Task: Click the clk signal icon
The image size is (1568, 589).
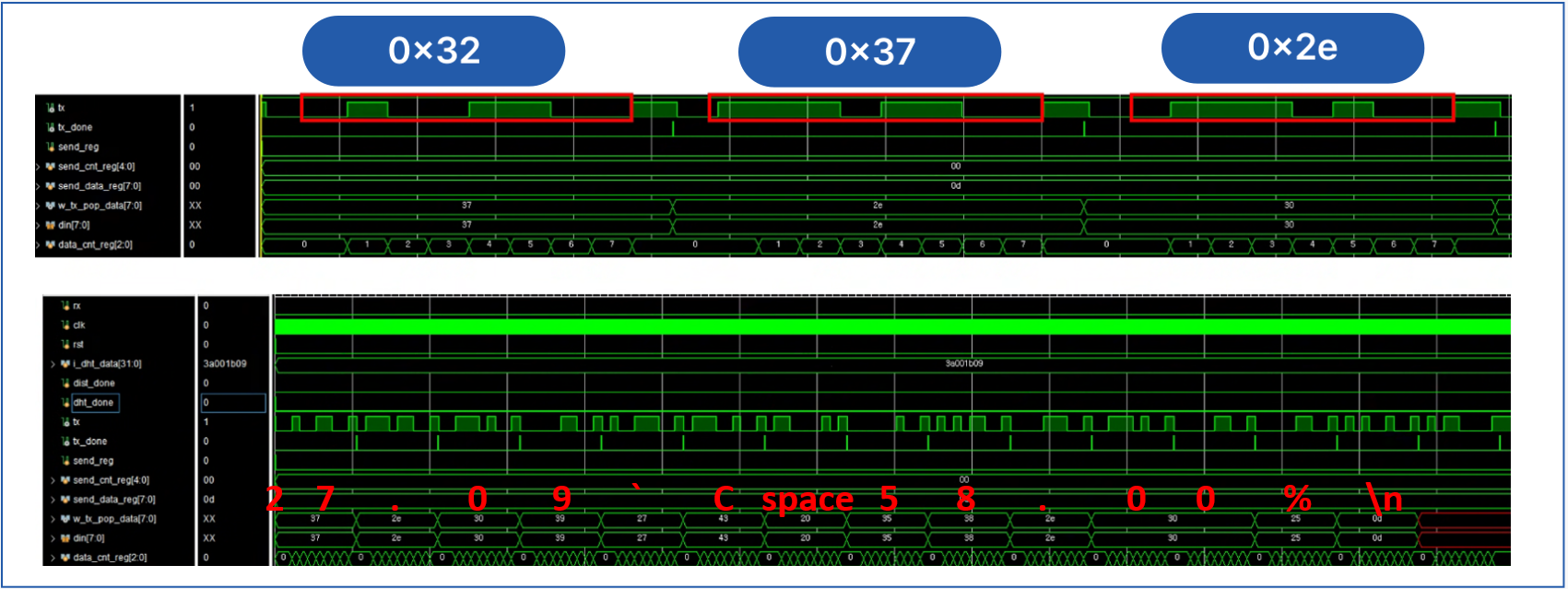Action: (x=65, y=325)
